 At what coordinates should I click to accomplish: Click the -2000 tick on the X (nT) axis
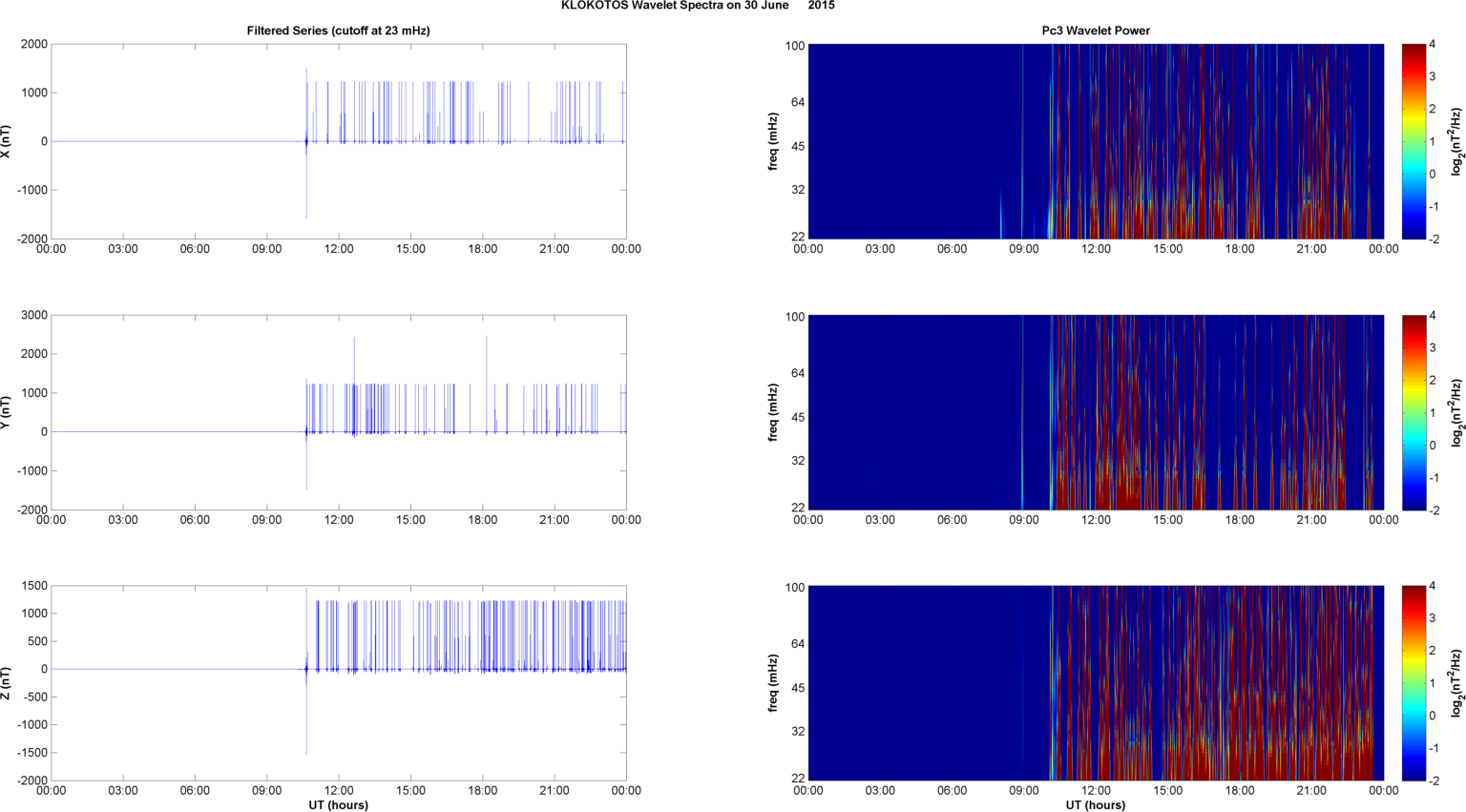31,239
